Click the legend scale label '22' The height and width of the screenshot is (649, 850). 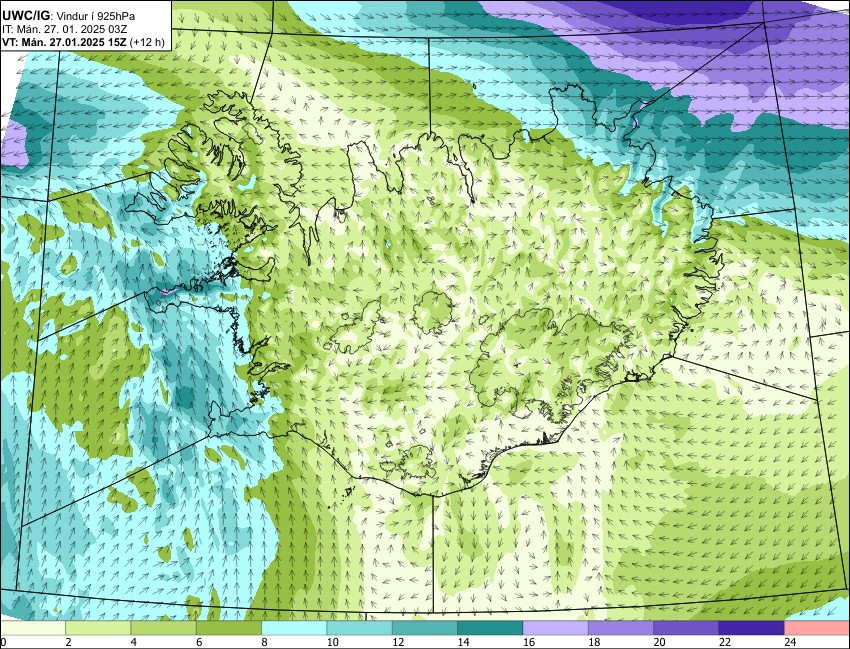pyautogui.click(x=725, y=642)
